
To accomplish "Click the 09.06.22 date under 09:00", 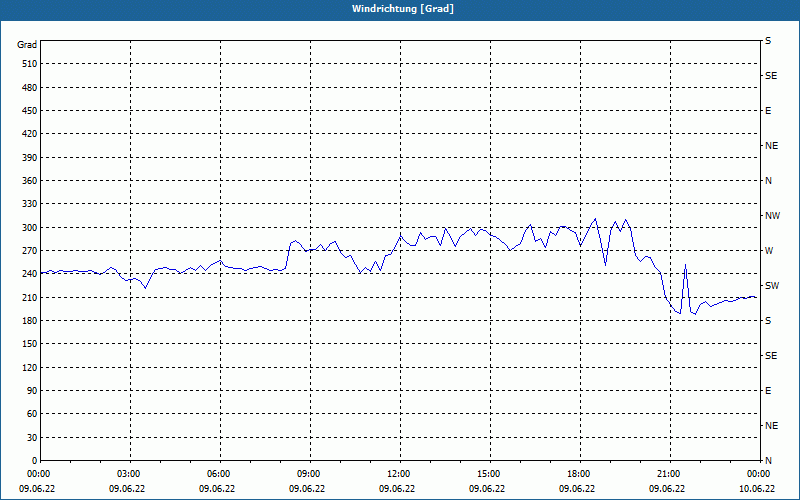I will click(307, 488).
